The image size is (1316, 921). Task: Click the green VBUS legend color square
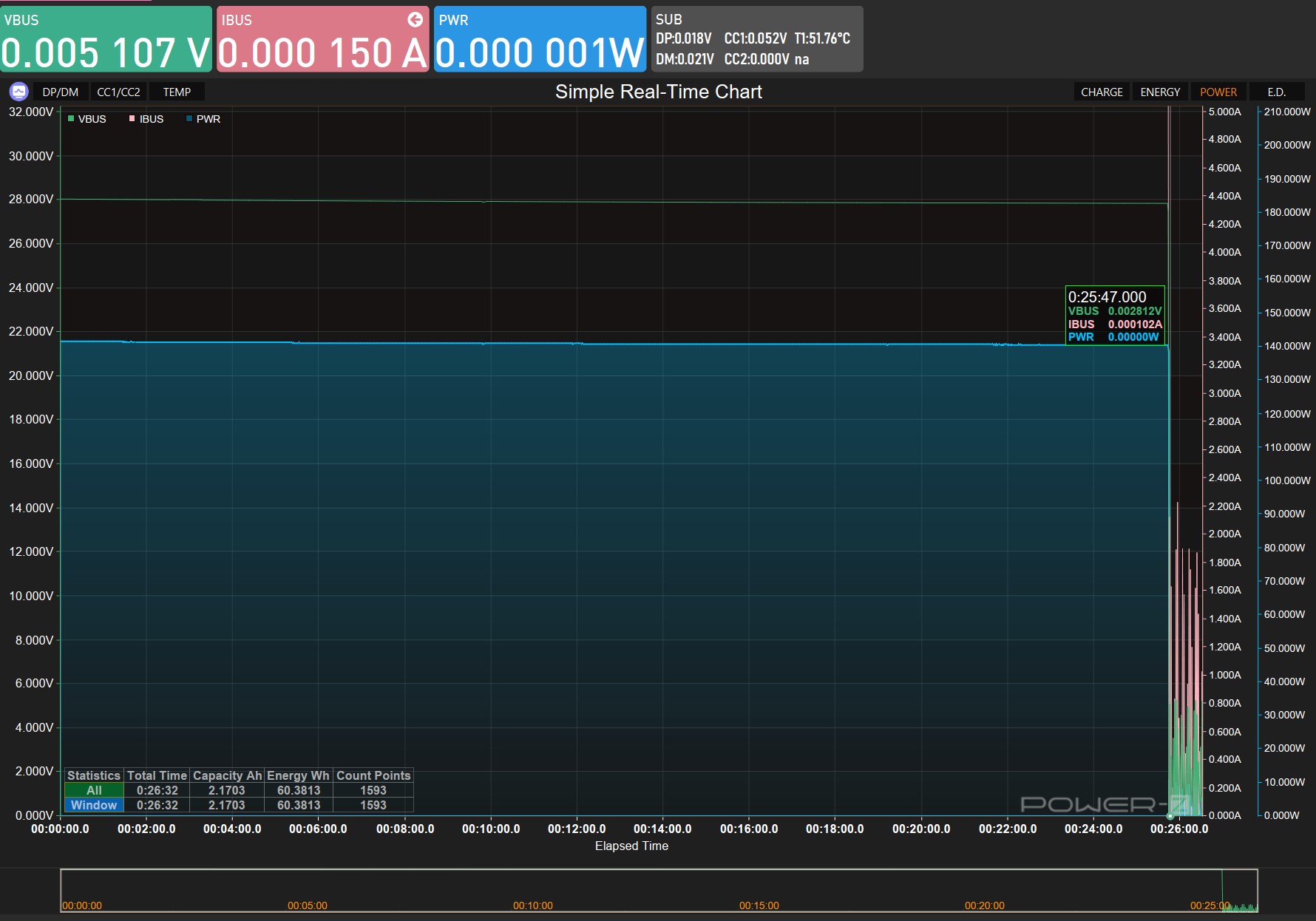71,119
